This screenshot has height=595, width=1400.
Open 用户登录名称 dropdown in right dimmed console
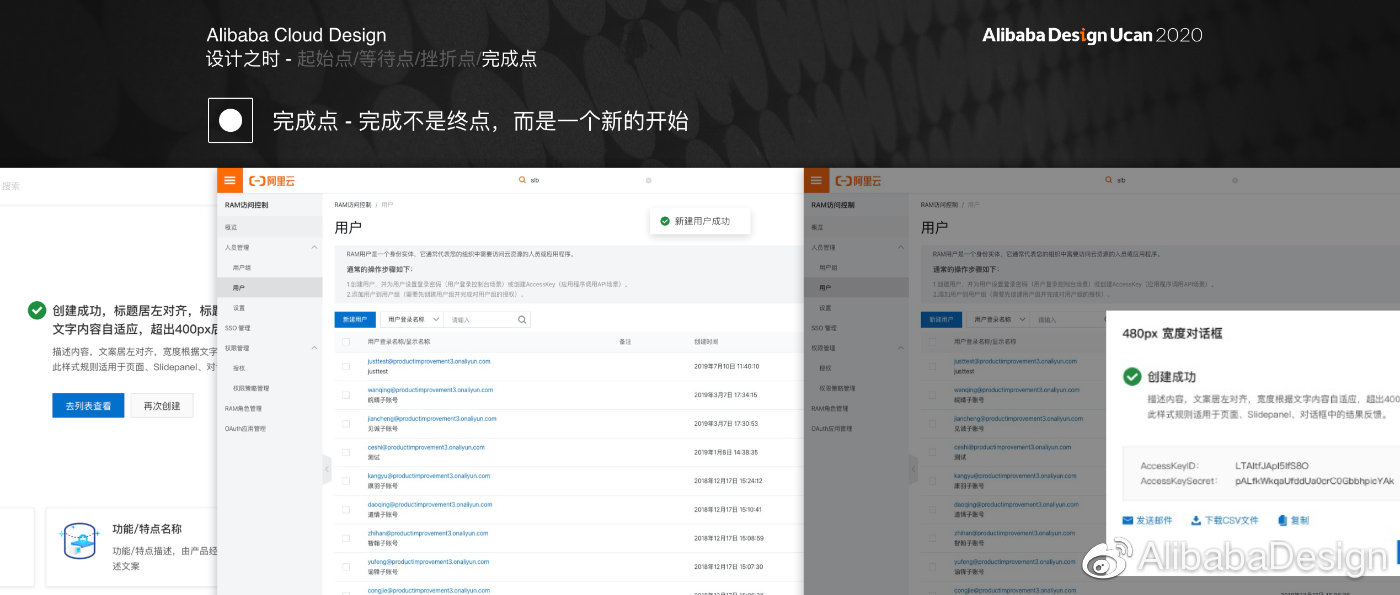[997, 320]
